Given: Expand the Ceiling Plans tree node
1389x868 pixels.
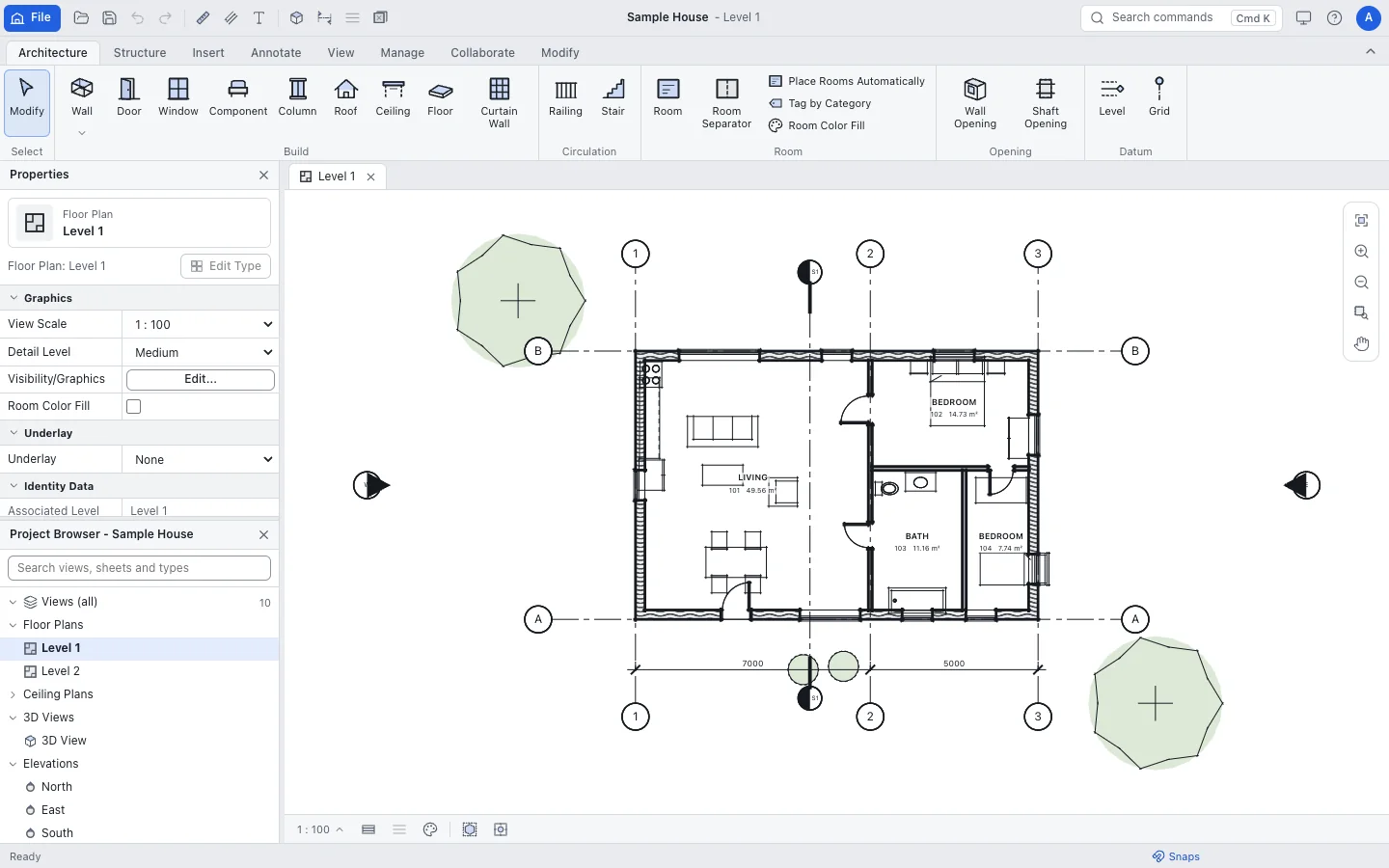Looking at the screenshot, I should tap(14, 694).
